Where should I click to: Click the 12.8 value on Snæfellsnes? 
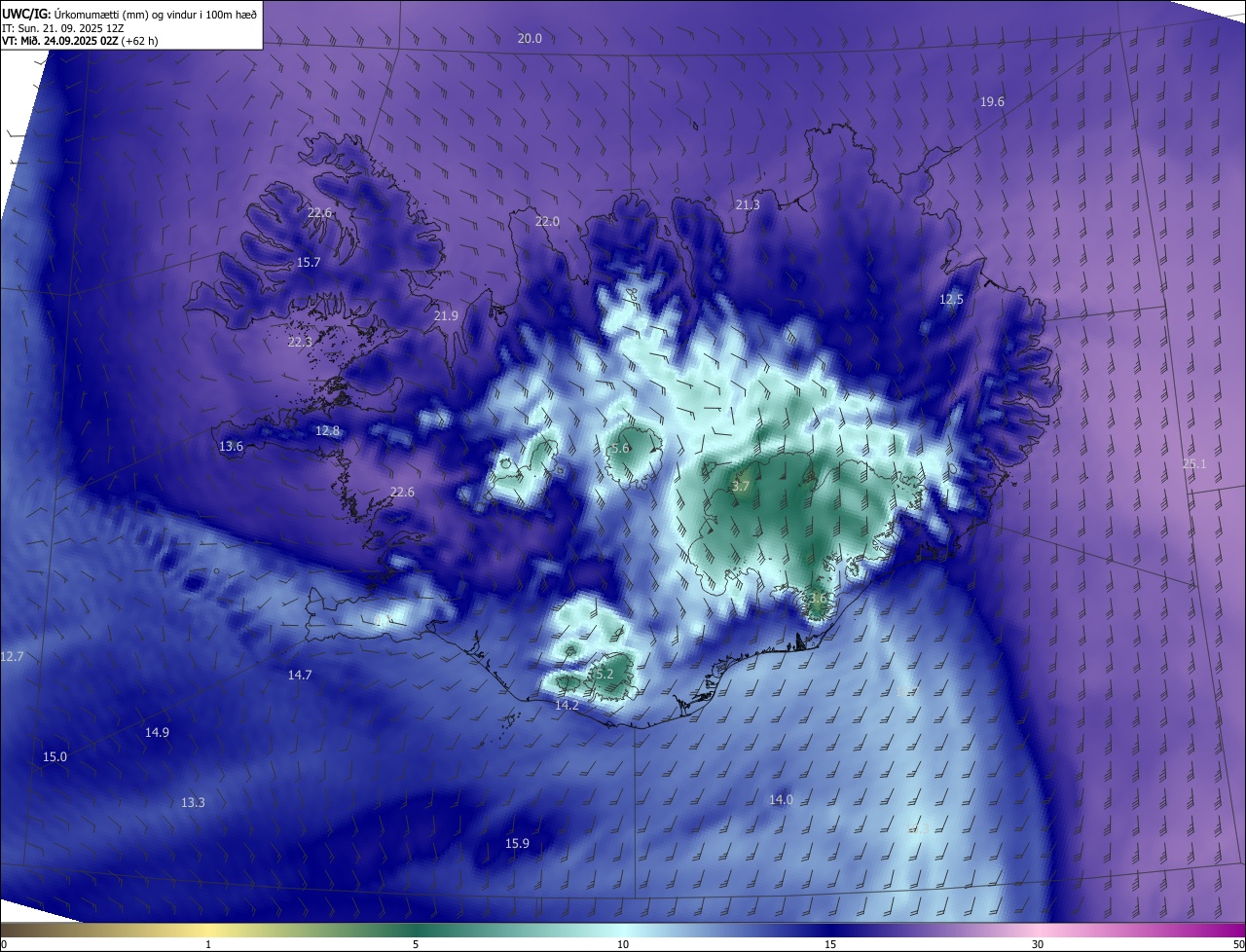pos(328,430)
